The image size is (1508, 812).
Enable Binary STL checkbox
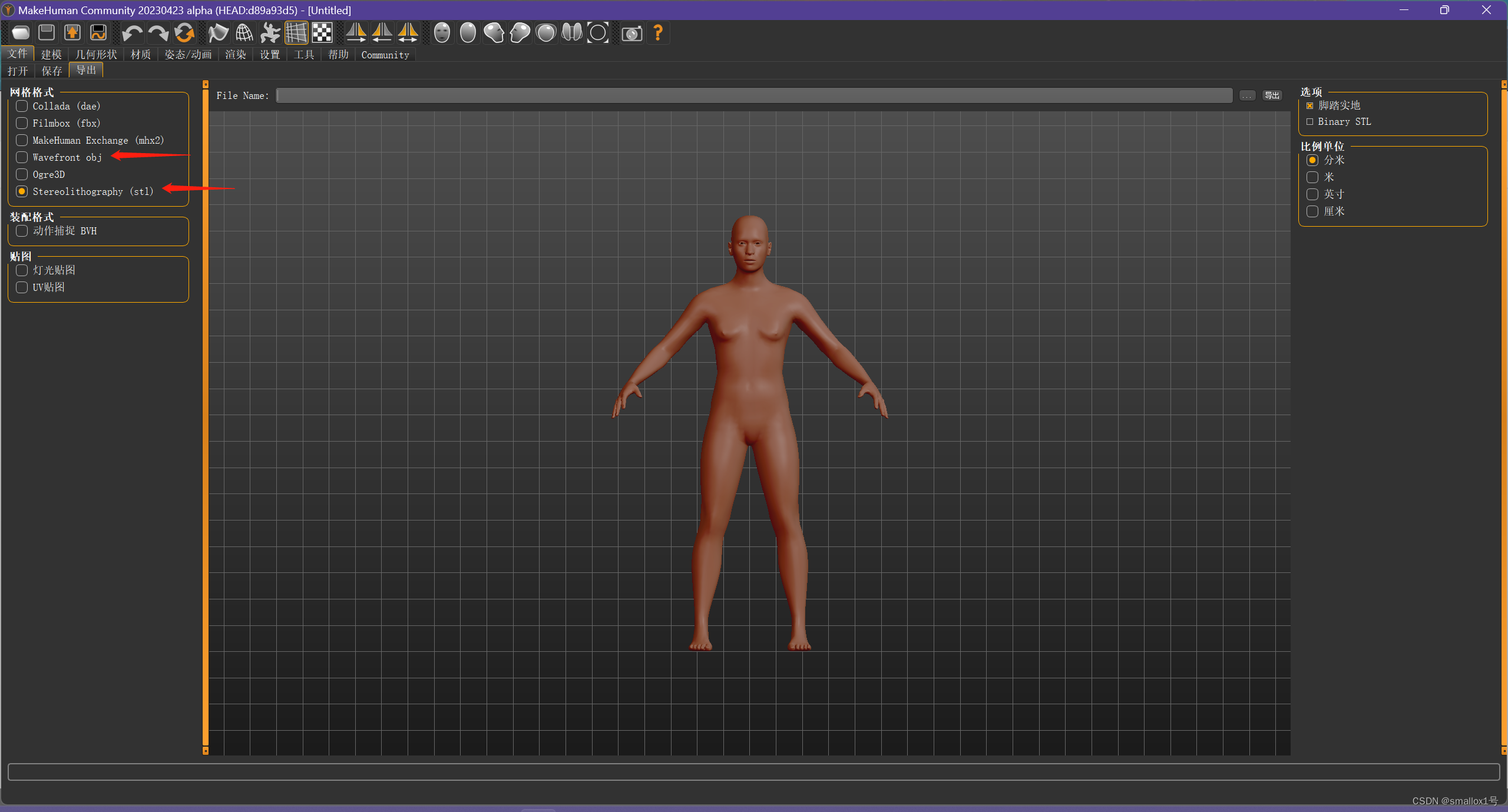1339,122
